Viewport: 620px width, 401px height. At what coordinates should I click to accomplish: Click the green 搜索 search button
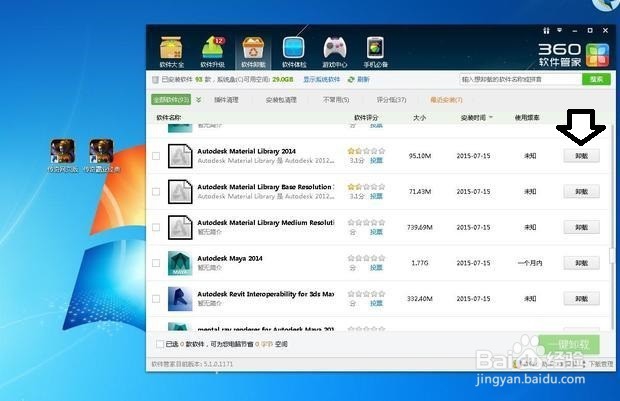point(596,79)
